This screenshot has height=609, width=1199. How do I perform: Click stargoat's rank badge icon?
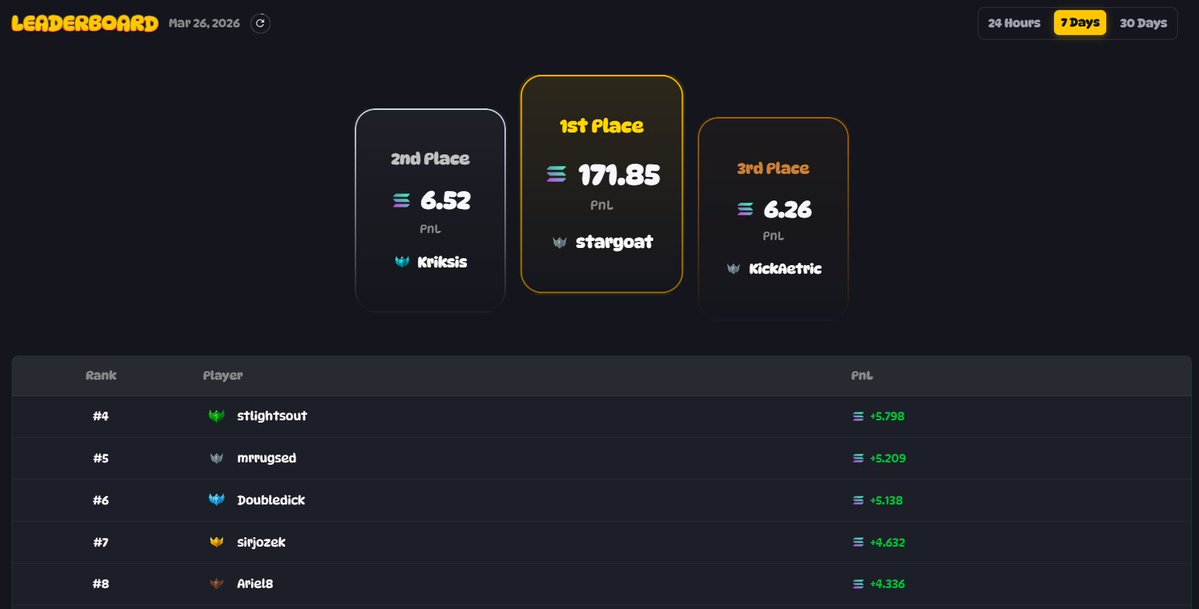point(560,243)
